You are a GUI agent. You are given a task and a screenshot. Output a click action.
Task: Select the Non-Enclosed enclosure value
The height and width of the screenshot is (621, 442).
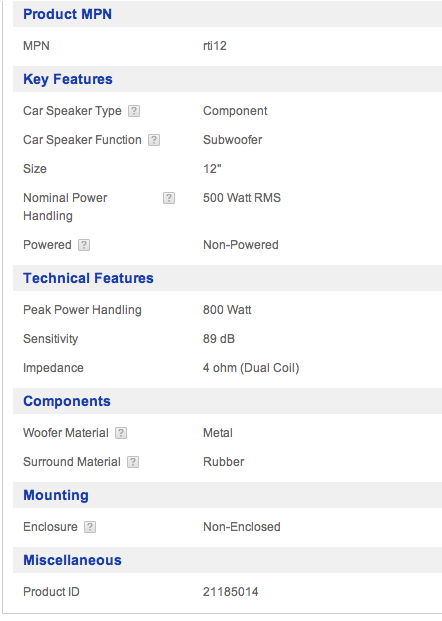click(x=242, y=527)
